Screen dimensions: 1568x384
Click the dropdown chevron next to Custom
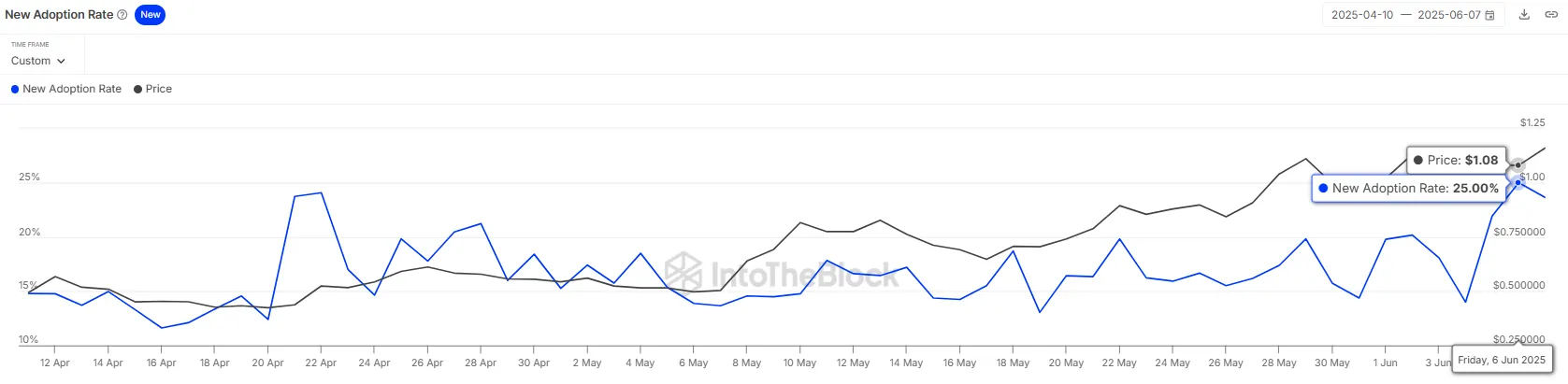pos(62,62)
